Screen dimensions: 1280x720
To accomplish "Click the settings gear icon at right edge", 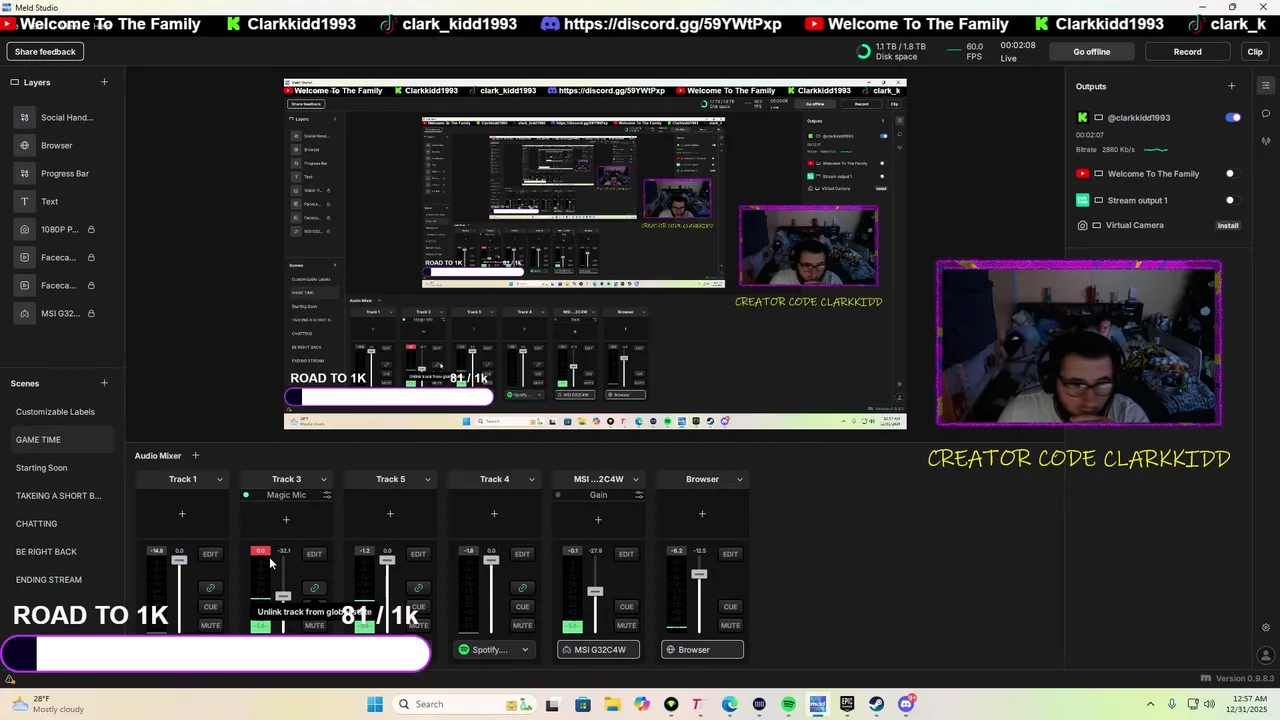I will pos(1266,628).
